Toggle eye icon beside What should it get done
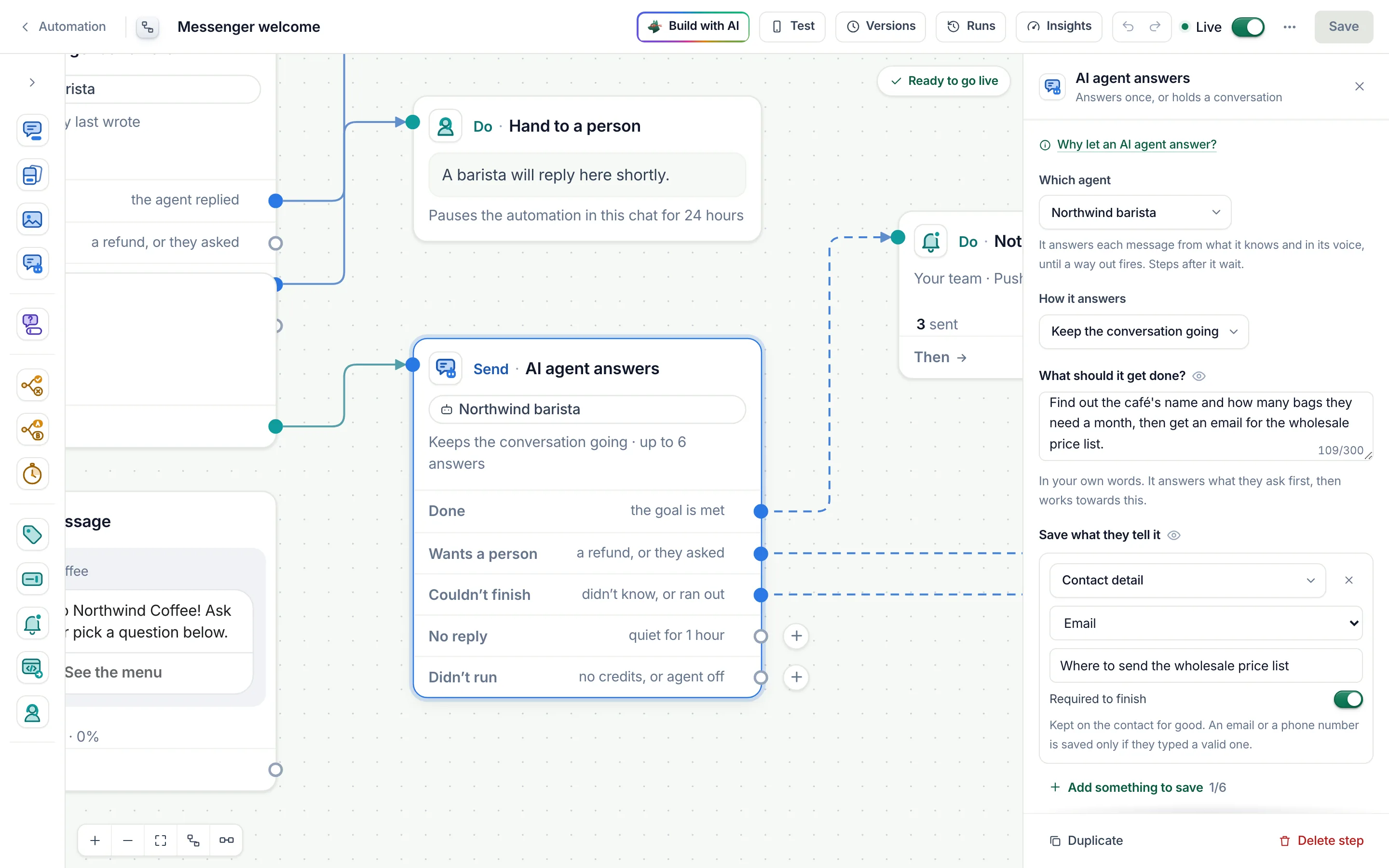The width and height of the screenshot is (1389, 868). 1199,376
